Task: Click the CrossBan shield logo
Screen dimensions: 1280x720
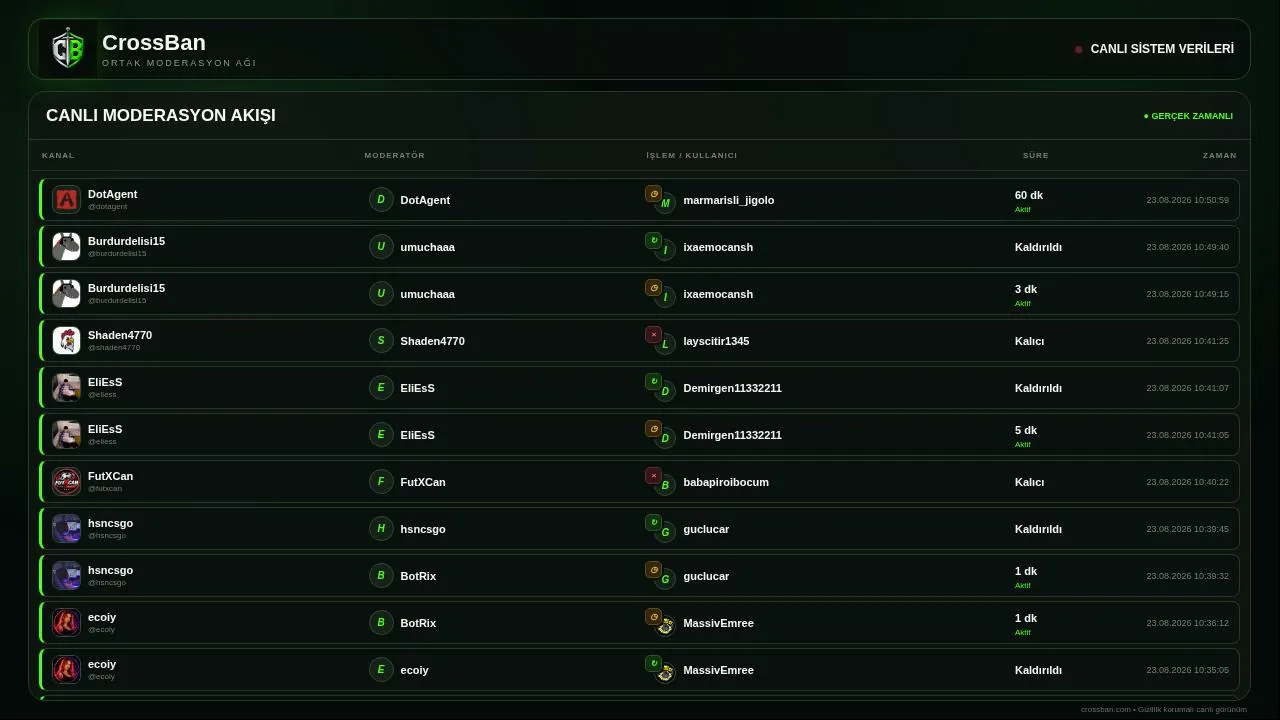Action: [x=68, y=49]
